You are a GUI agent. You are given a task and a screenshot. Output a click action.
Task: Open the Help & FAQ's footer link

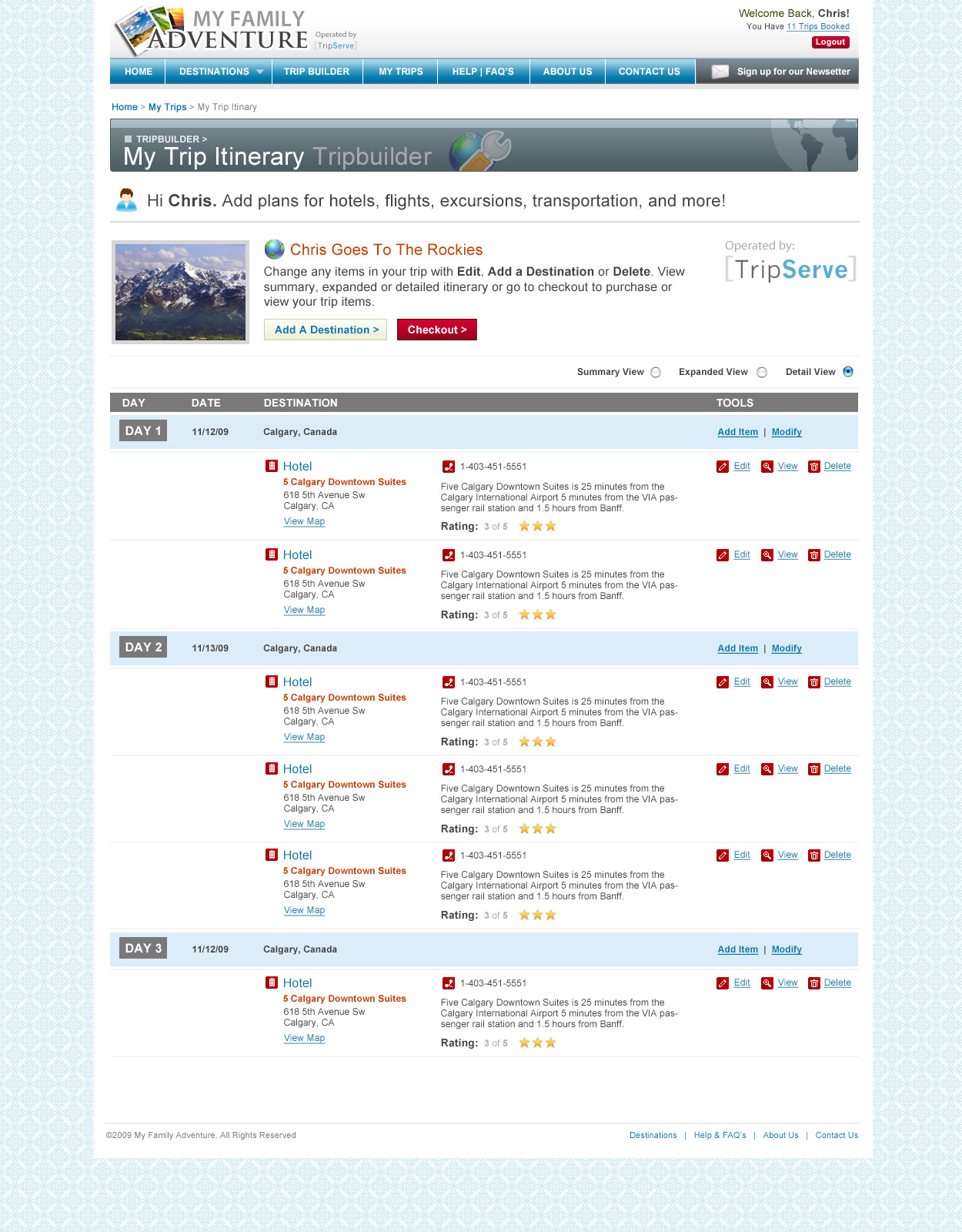point(720,1136)
